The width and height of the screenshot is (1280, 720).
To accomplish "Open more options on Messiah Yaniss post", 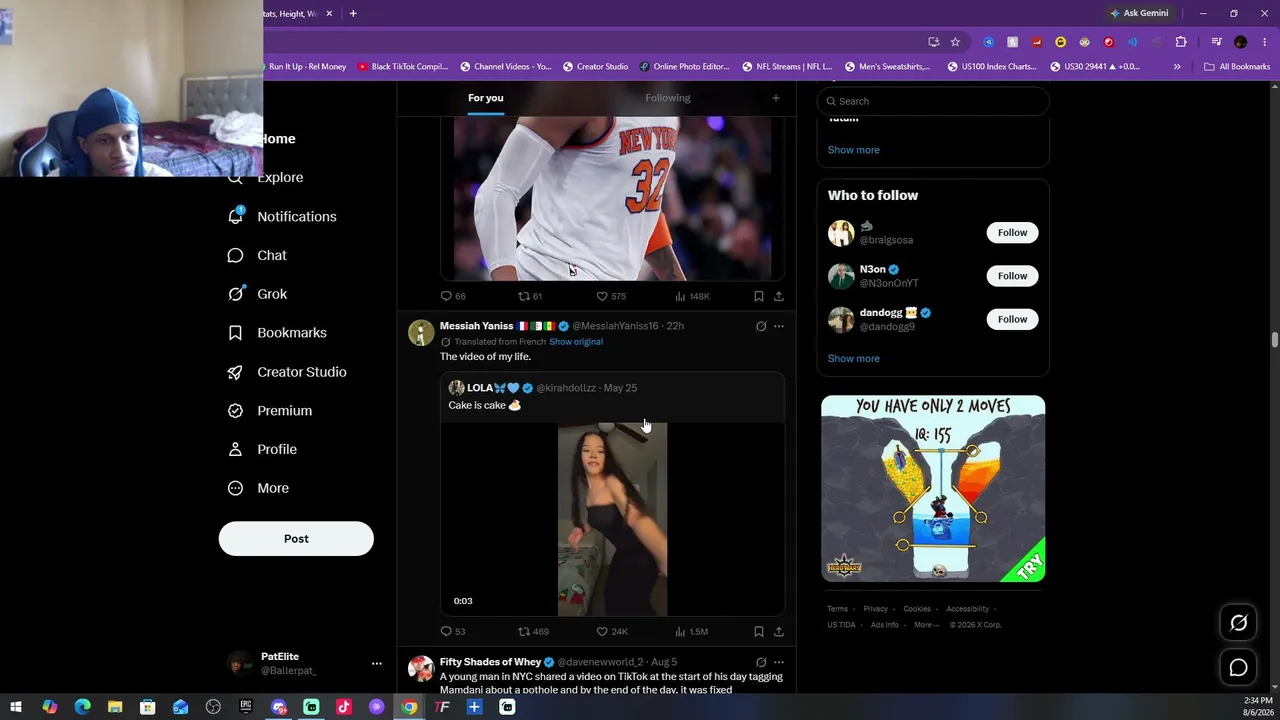I will point(779,326).
